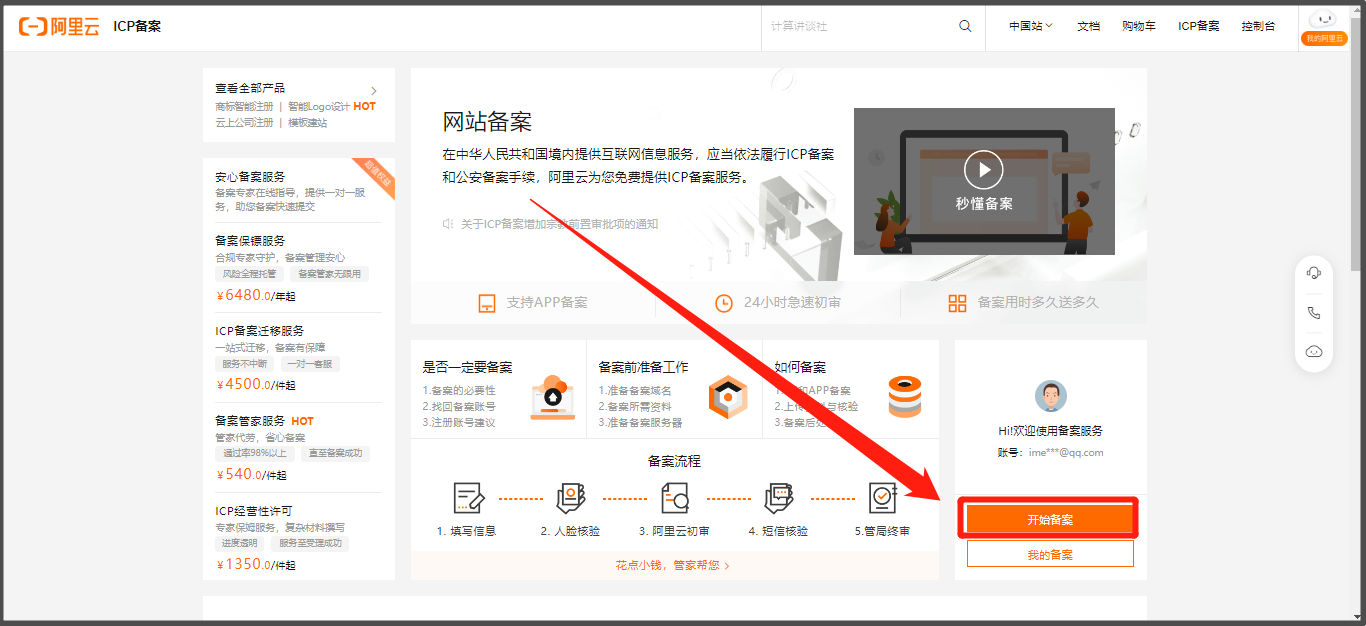Click the 2.找回备案账号 link
1366x626 pixels.
point(459,406)
